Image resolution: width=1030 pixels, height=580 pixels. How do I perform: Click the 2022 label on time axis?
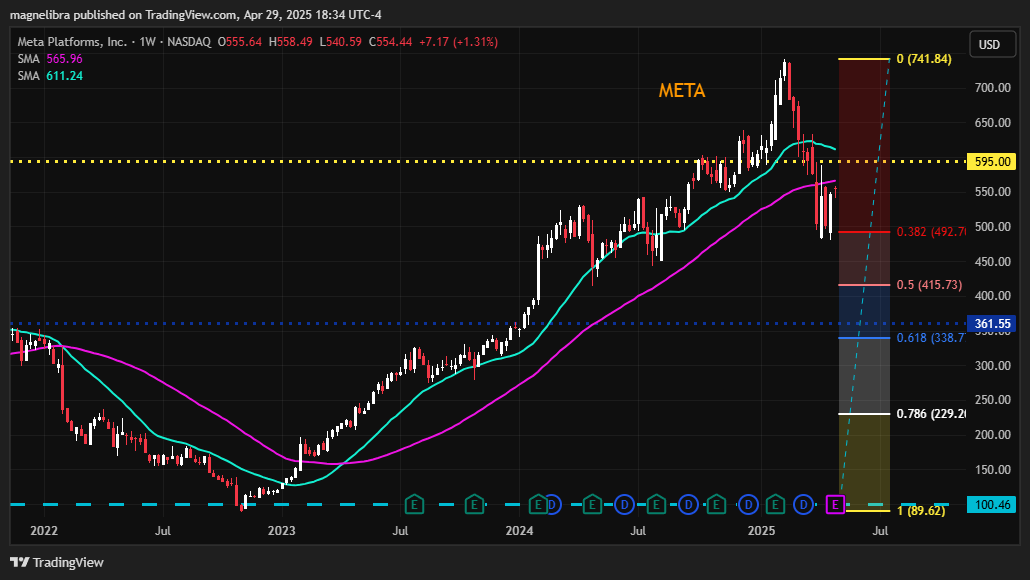tap(44, 531)
